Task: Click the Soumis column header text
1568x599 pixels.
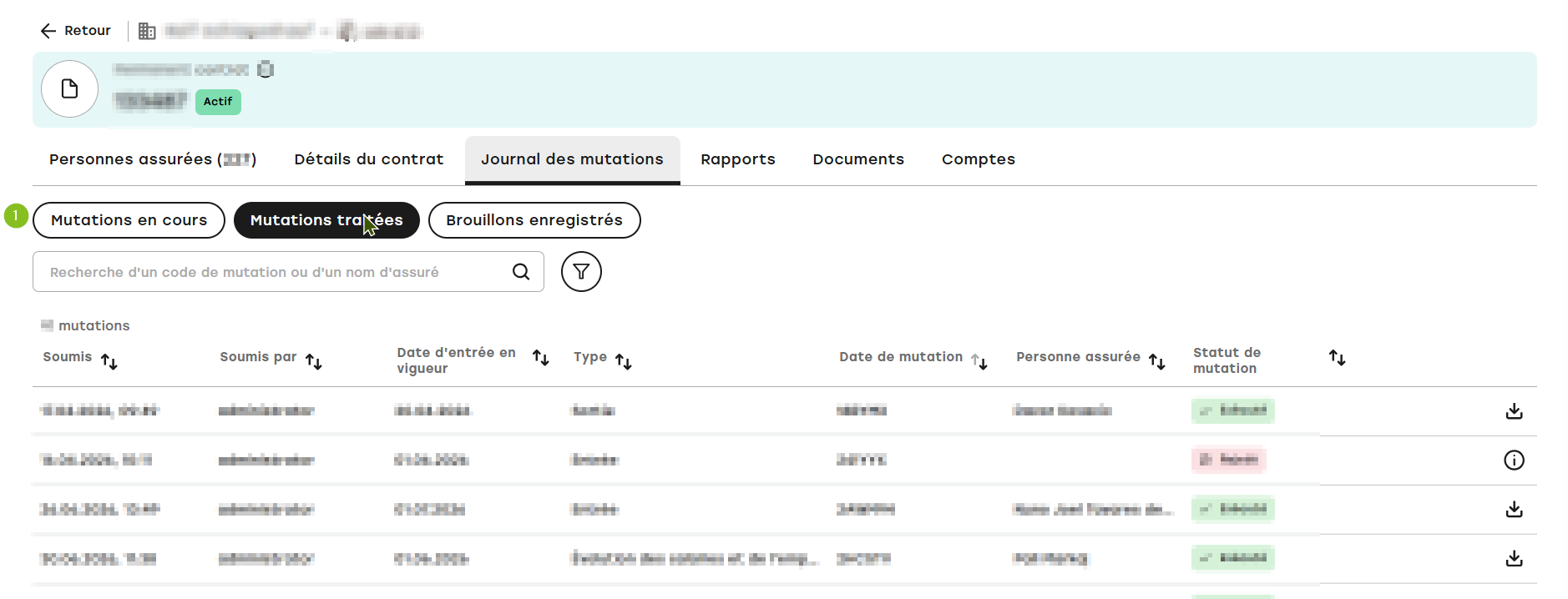Action: [68, 357]
